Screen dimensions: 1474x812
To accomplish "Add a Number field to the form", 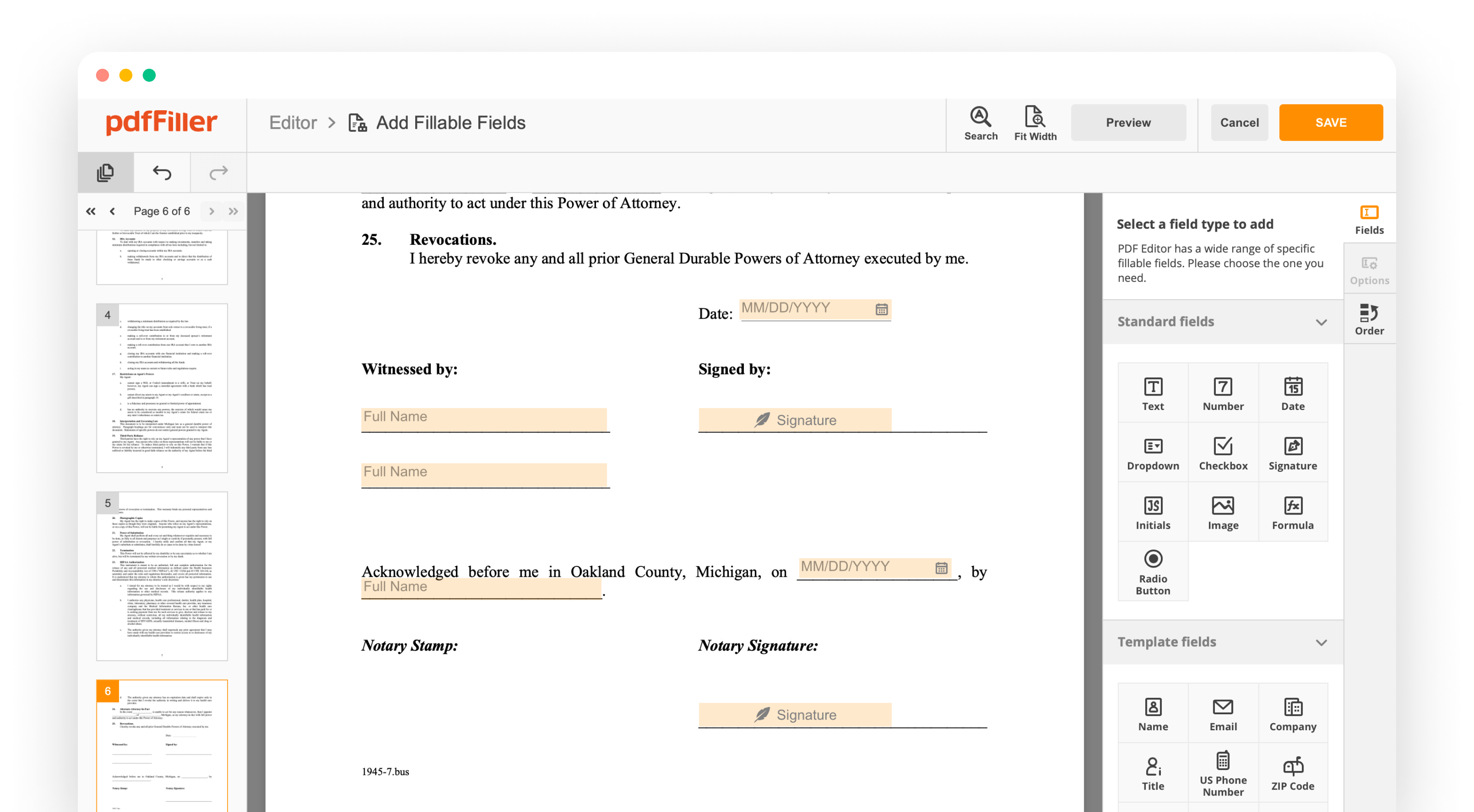I will 1223,392.
